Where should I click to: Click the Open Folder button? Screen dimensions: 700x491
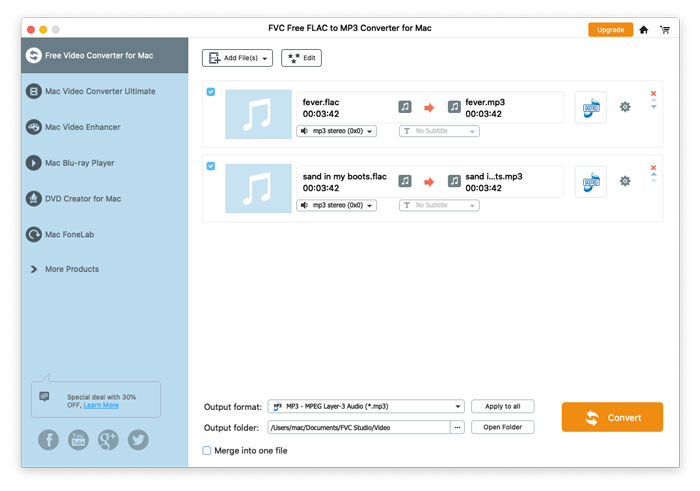[x=503, y=427]
